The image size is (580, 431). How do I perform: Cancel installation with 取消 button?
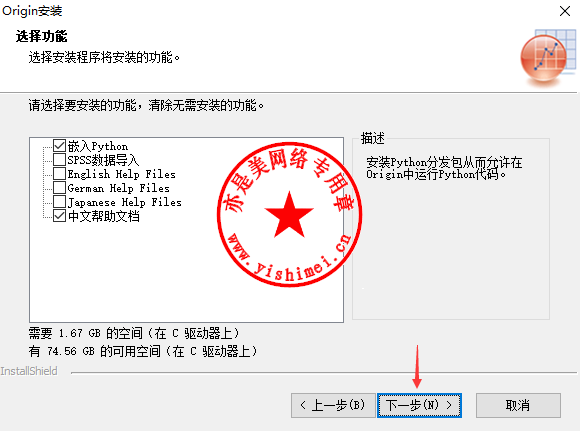click(518, 405)
